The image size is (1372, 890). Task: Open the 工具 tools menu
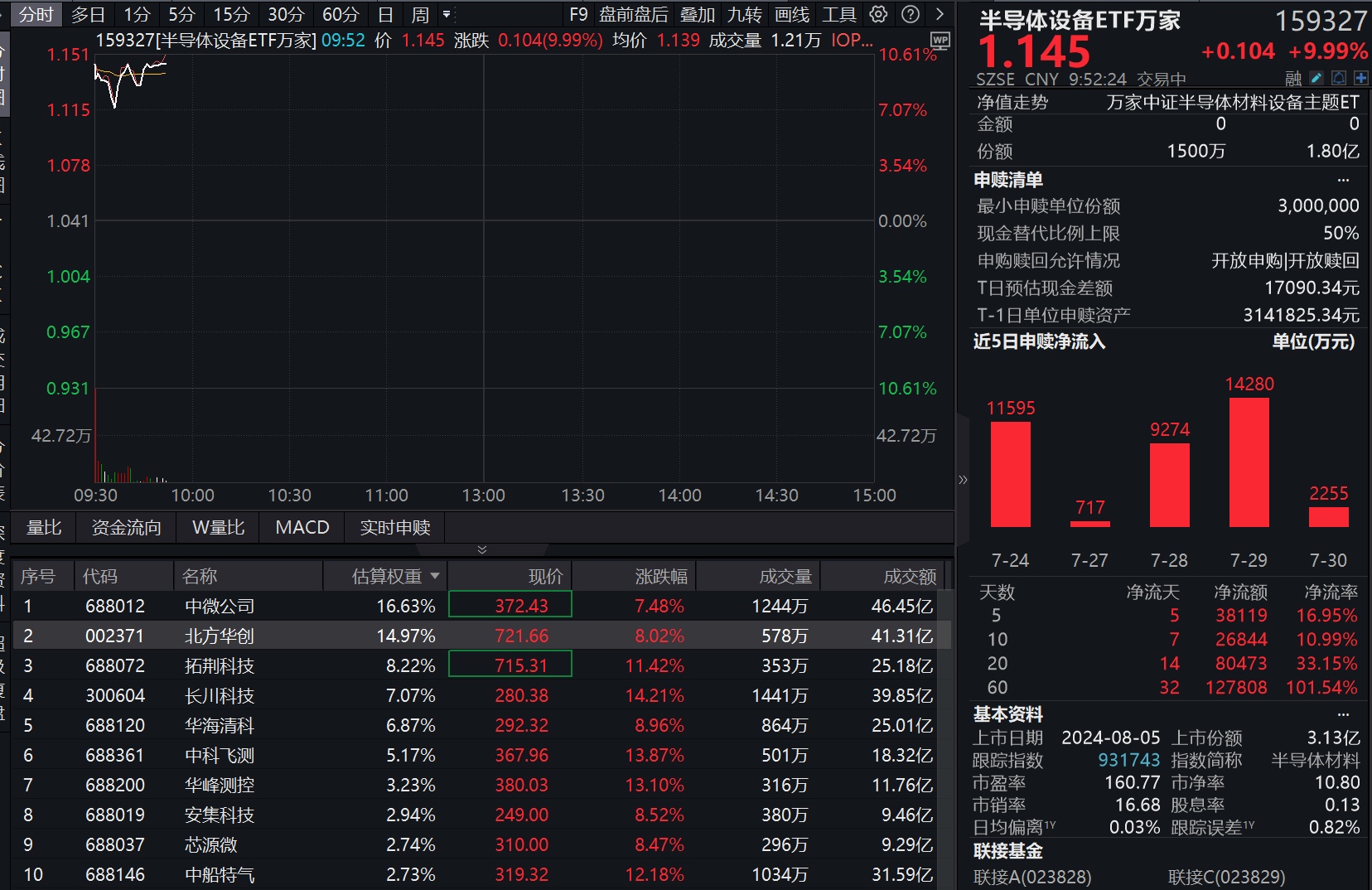point(839,14)
